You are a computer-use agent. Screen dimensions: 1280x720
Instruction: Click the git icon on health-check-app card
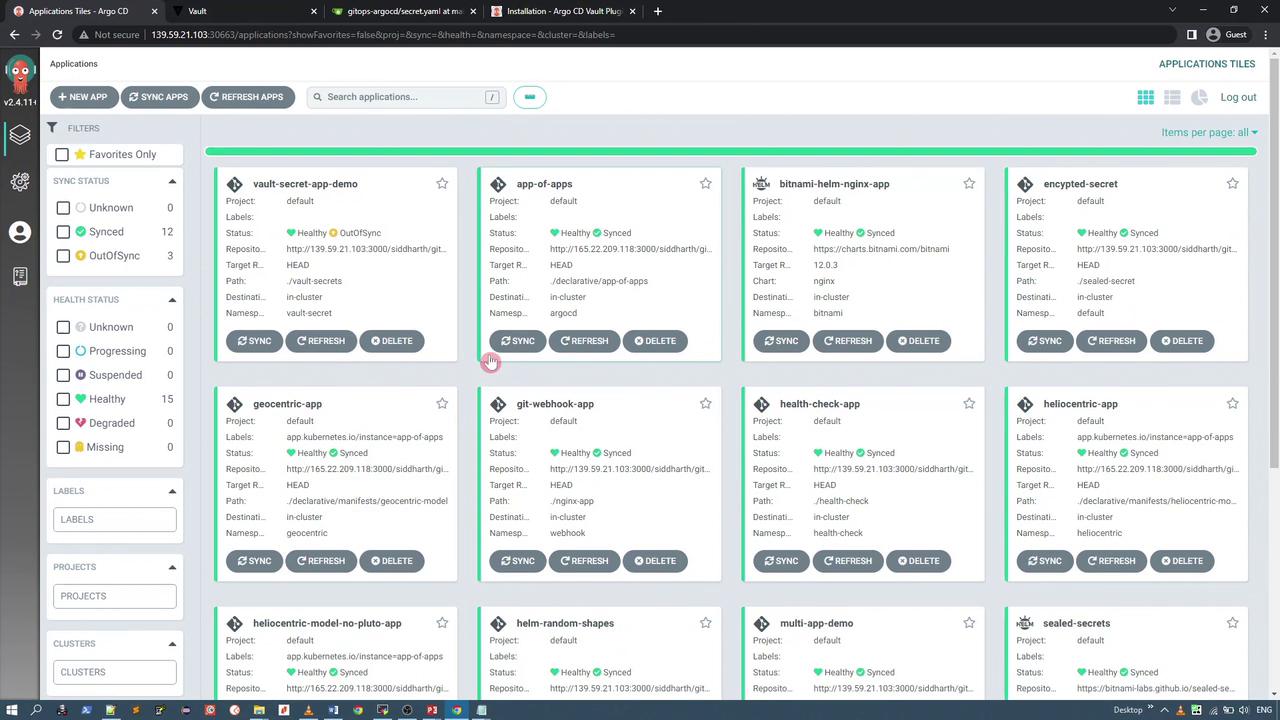click(762, 404)
